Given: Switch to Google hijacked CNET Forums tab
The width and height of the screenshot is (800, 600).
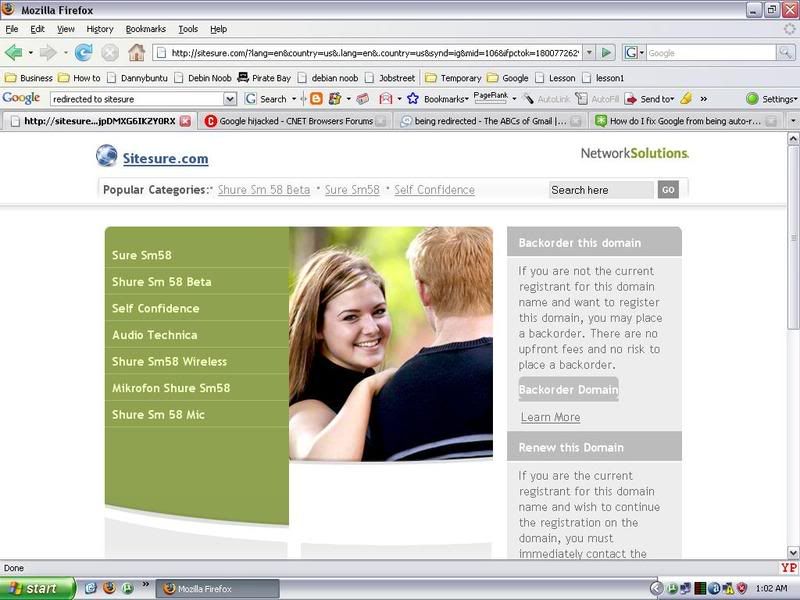Looking at the screenshot, I should [294, 121].
